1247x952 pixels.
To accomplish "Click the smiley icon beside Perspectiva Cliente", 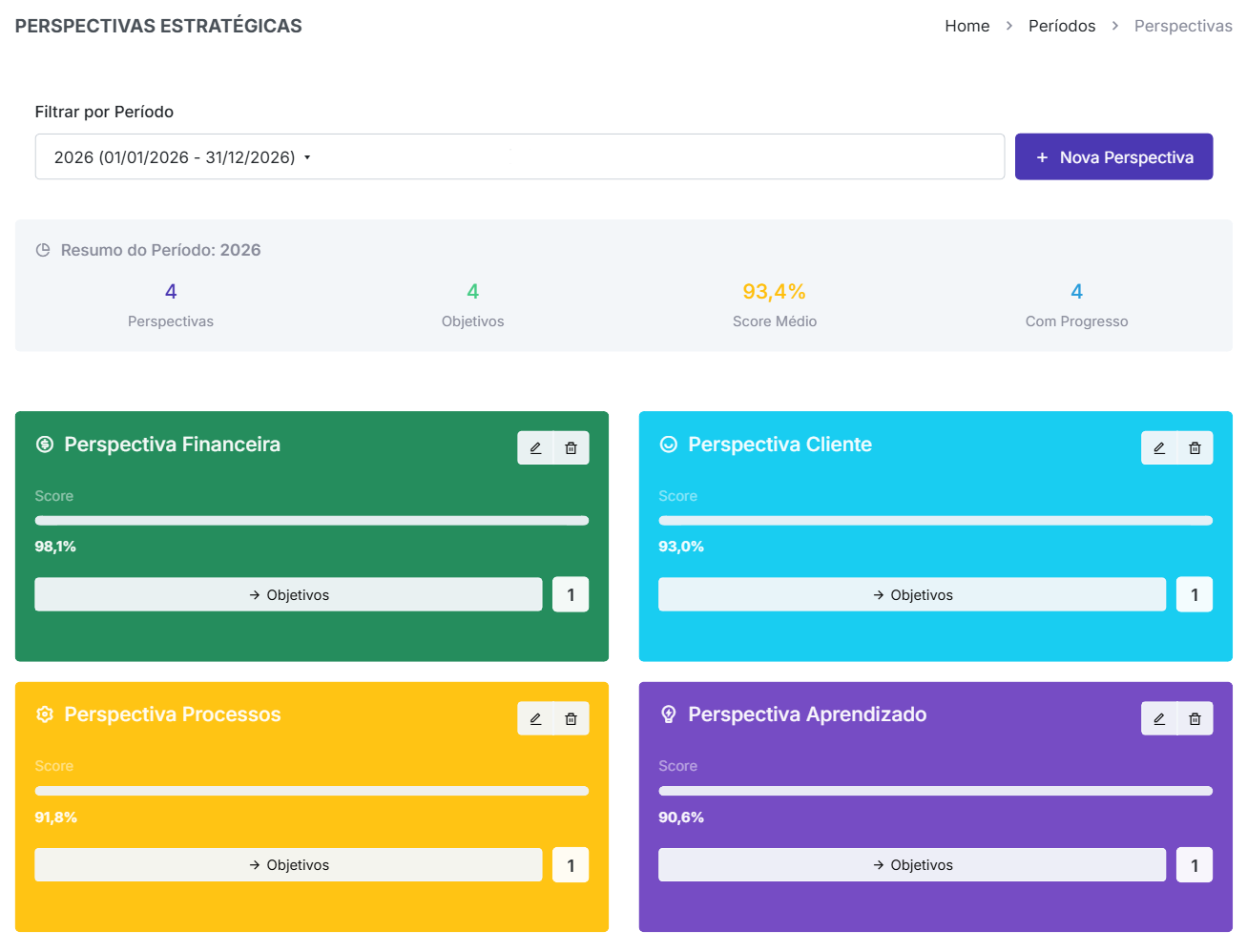I will tap(669, 445).
